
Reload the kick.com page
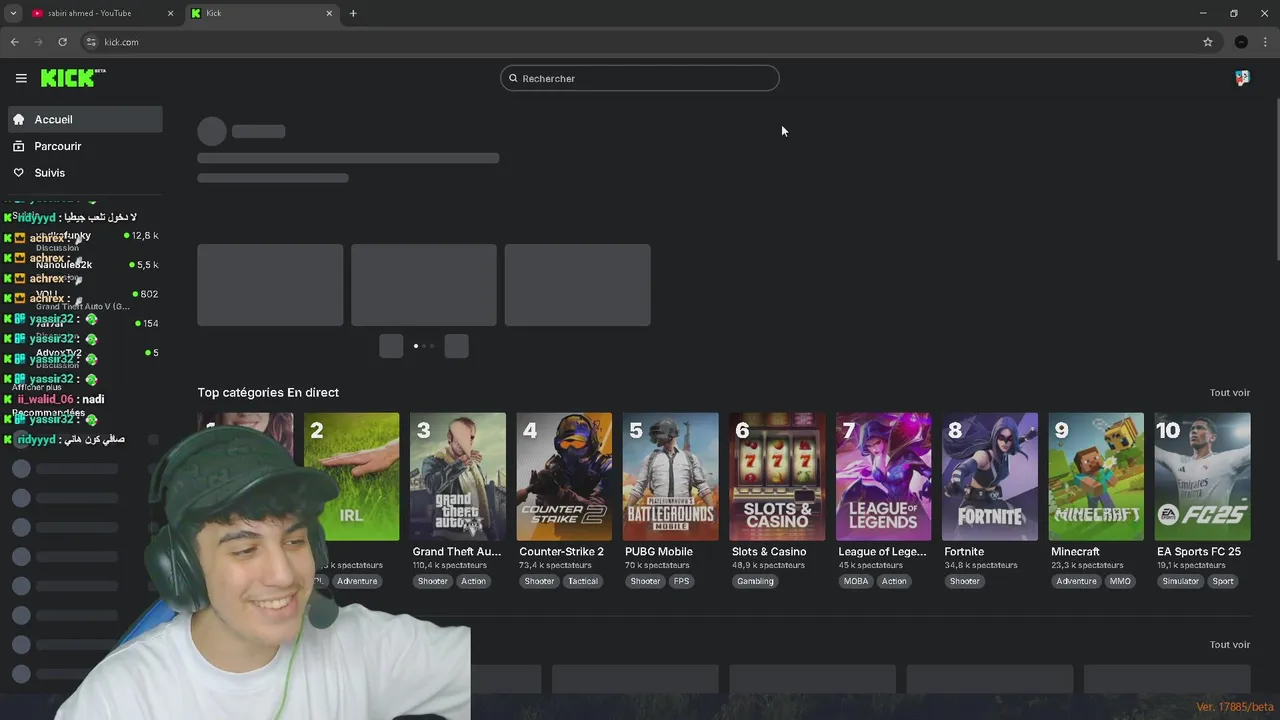pyautogui.click(x=62, y=42)
